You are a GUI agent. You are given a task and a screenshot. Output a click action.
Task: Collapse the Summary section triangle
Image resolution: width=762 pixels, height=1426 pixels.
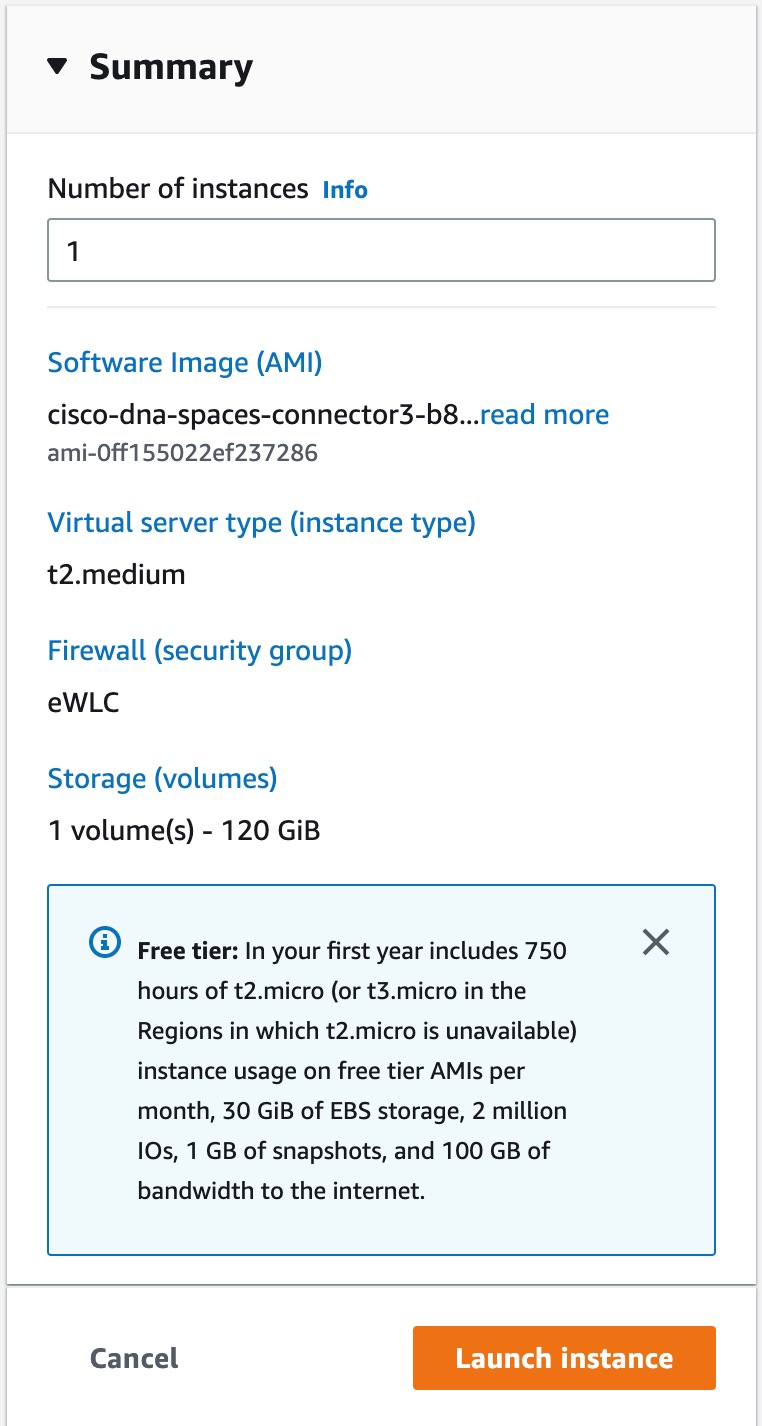(58, 67)
